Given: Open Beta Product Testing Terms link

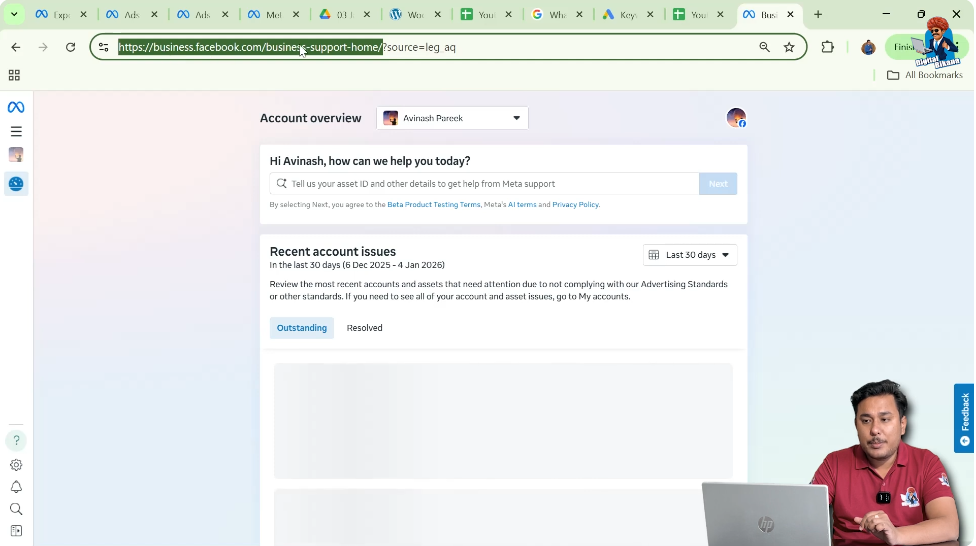Looking at the screenshot, I should point(434,205).
